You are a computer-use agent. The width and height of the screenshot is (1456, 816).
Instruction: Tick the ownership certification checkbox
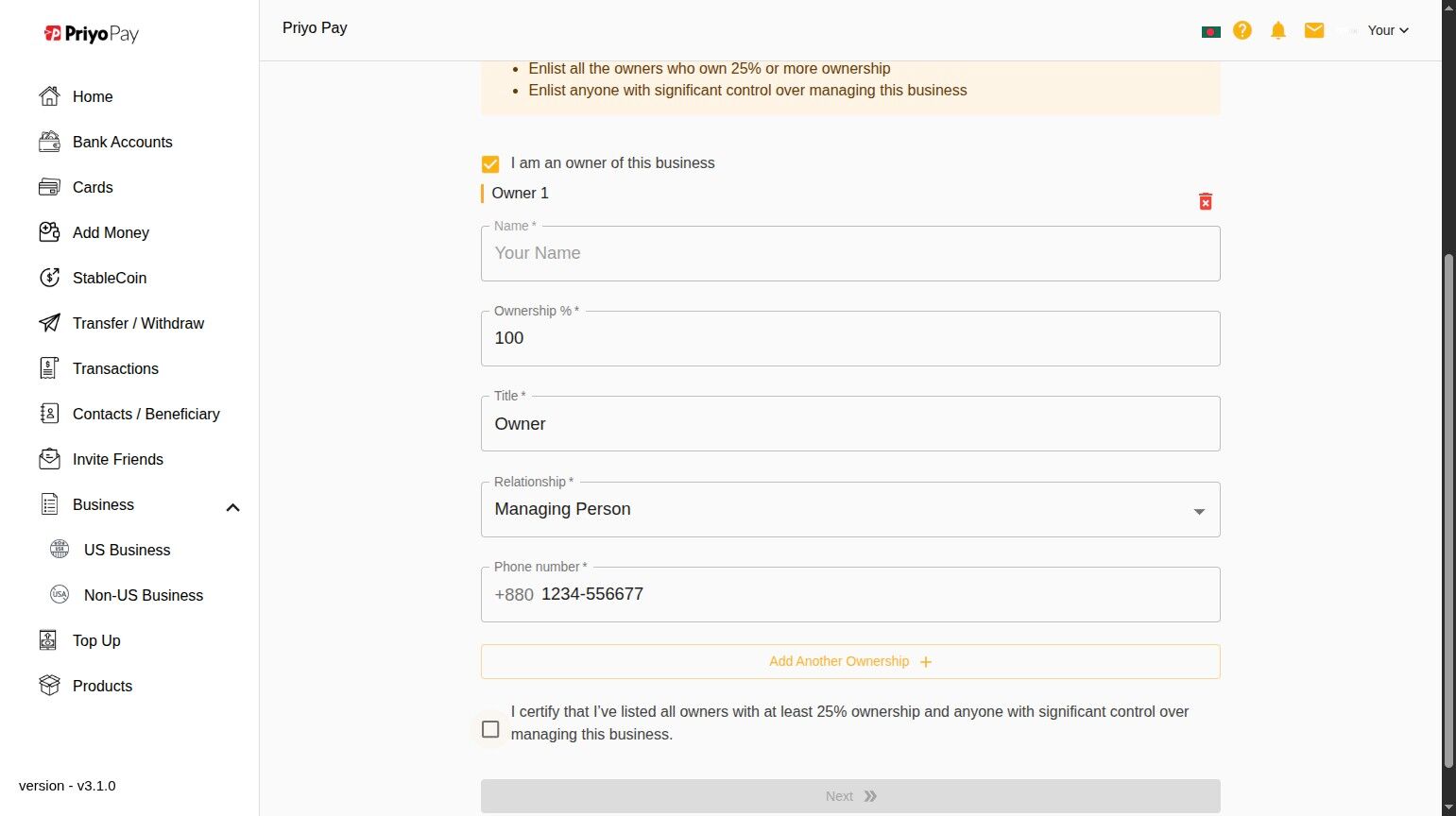coord(490,729)
